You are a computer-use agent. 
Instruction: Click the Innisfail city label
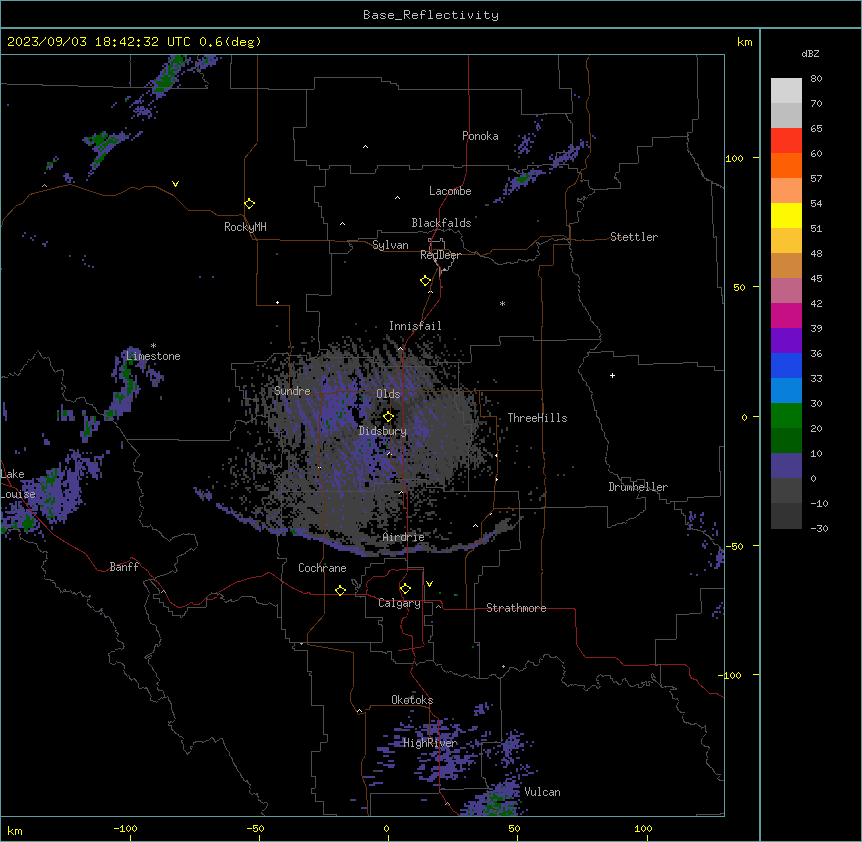[x=415, y=326]
